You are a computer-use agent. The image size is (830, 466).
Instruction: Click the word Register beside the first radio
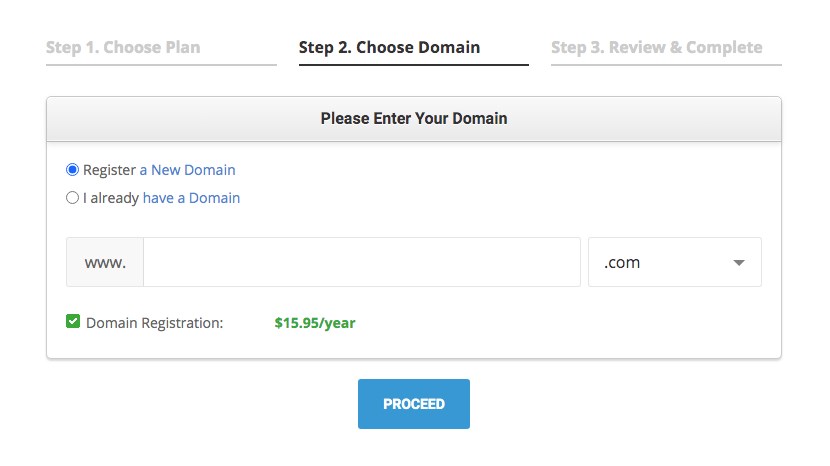tap(109, 170)
